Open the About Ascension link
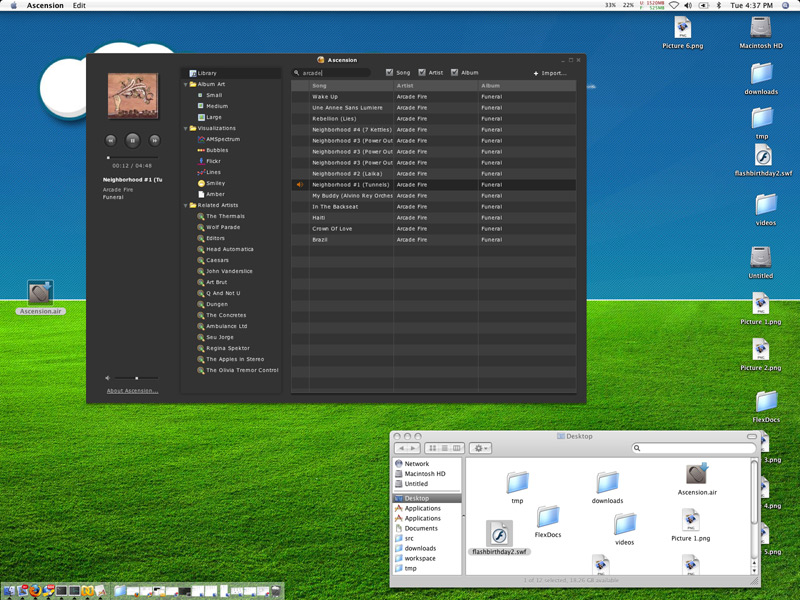 132,391
